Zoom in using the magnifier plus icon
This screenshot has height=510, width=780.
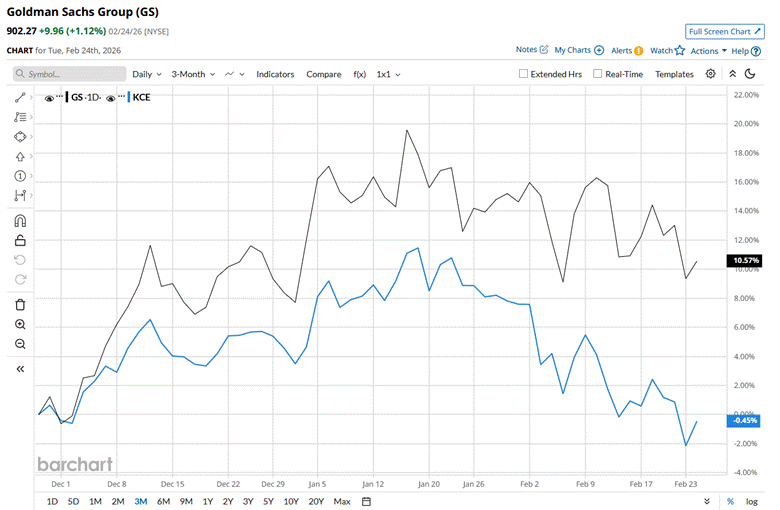[20, 325]
